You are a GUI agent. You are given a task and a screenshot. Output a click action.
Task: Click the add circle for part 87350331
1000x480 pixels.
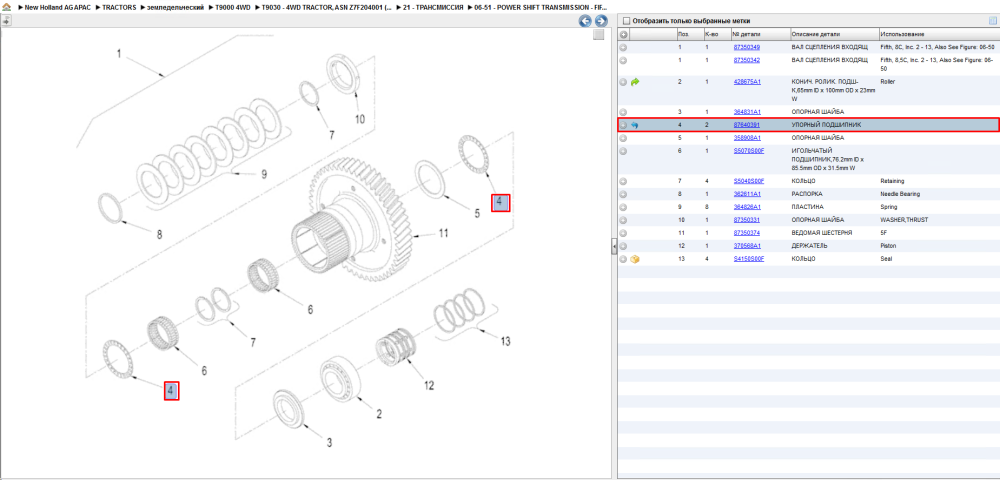pyautogui.click(x=623, y=220)
